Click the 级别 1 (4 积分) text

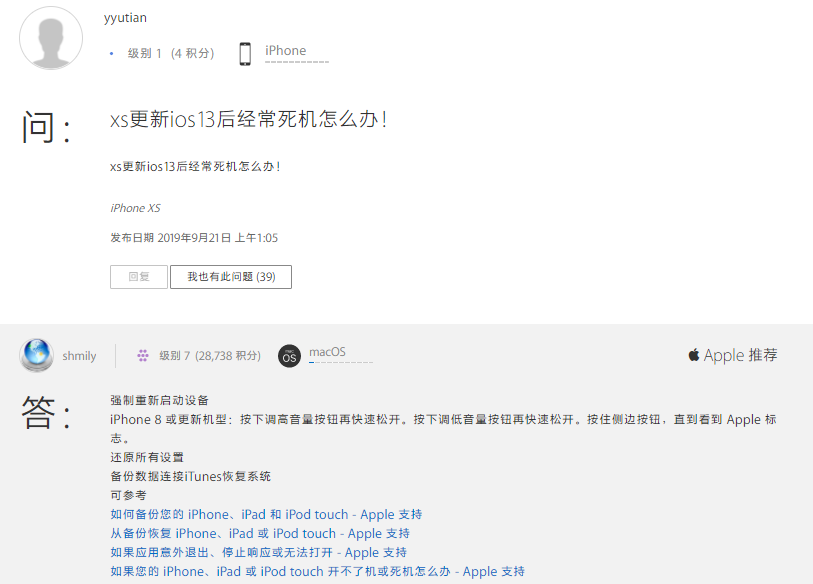coord(171,53)
